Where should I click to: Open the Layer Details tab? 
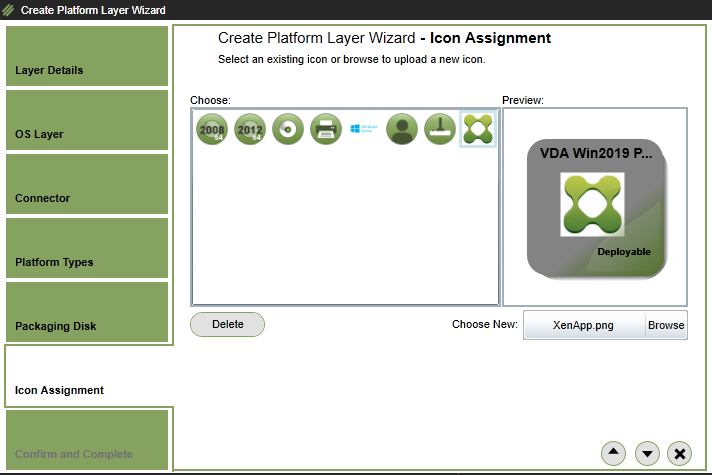pyautogui.click(x=87, y=56)
